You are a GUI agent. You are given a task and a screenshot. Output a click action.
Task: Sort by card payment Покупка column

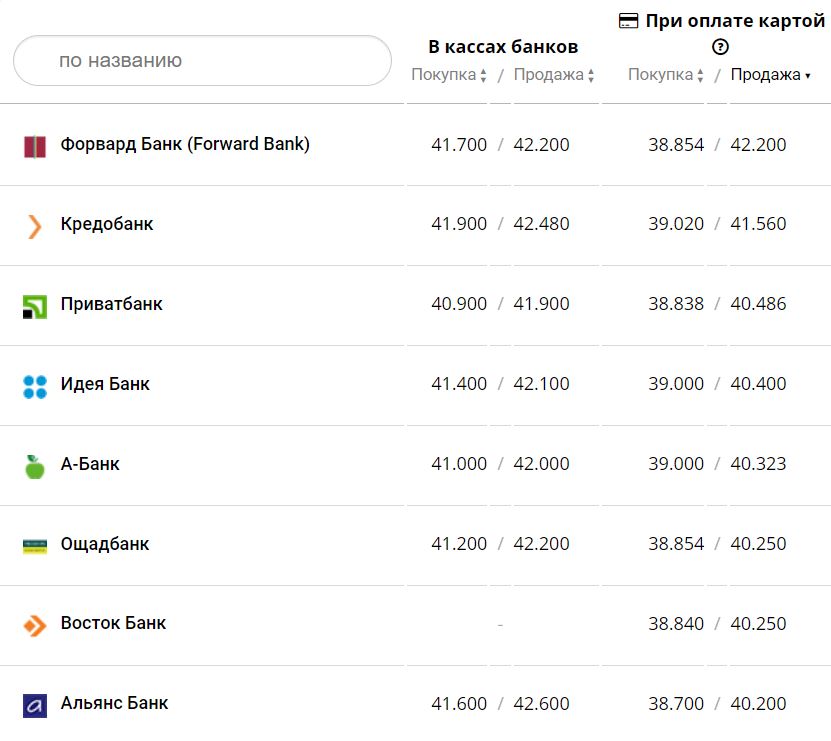tap(665, 75)
